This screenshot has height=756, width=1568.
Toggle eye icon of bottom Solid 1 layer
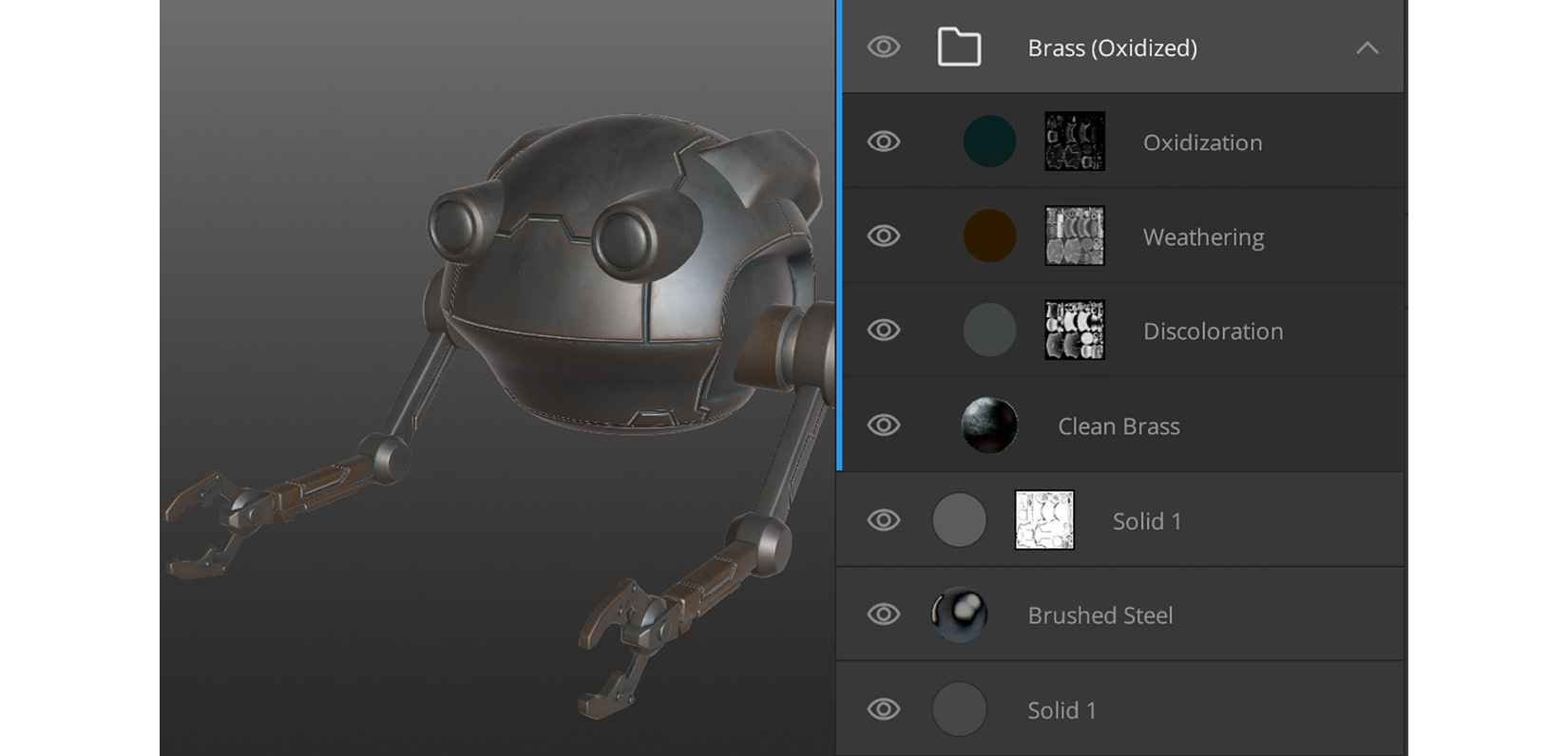[x=884, y=709]
